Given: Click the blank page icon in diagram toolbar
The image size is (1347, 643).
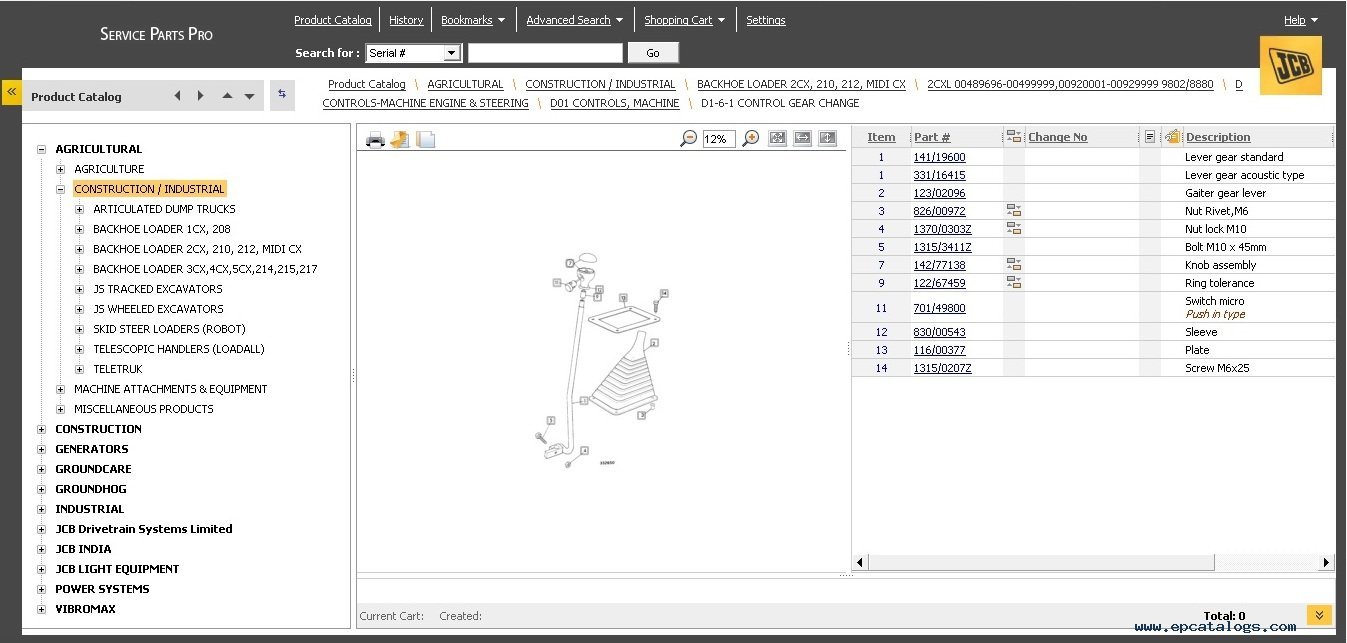Looking at the screenshot, I should (x=426, y=139).
